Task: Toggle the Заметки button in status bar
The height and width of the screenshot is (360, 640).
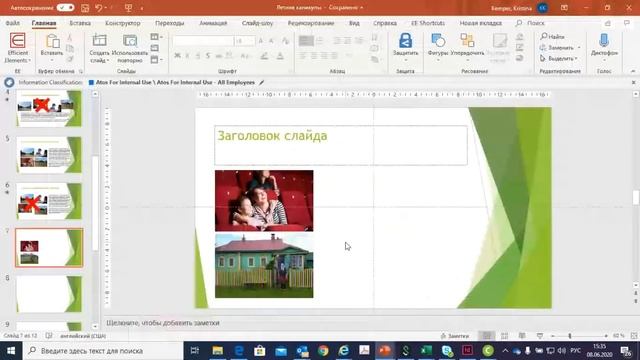Action: 455,336
